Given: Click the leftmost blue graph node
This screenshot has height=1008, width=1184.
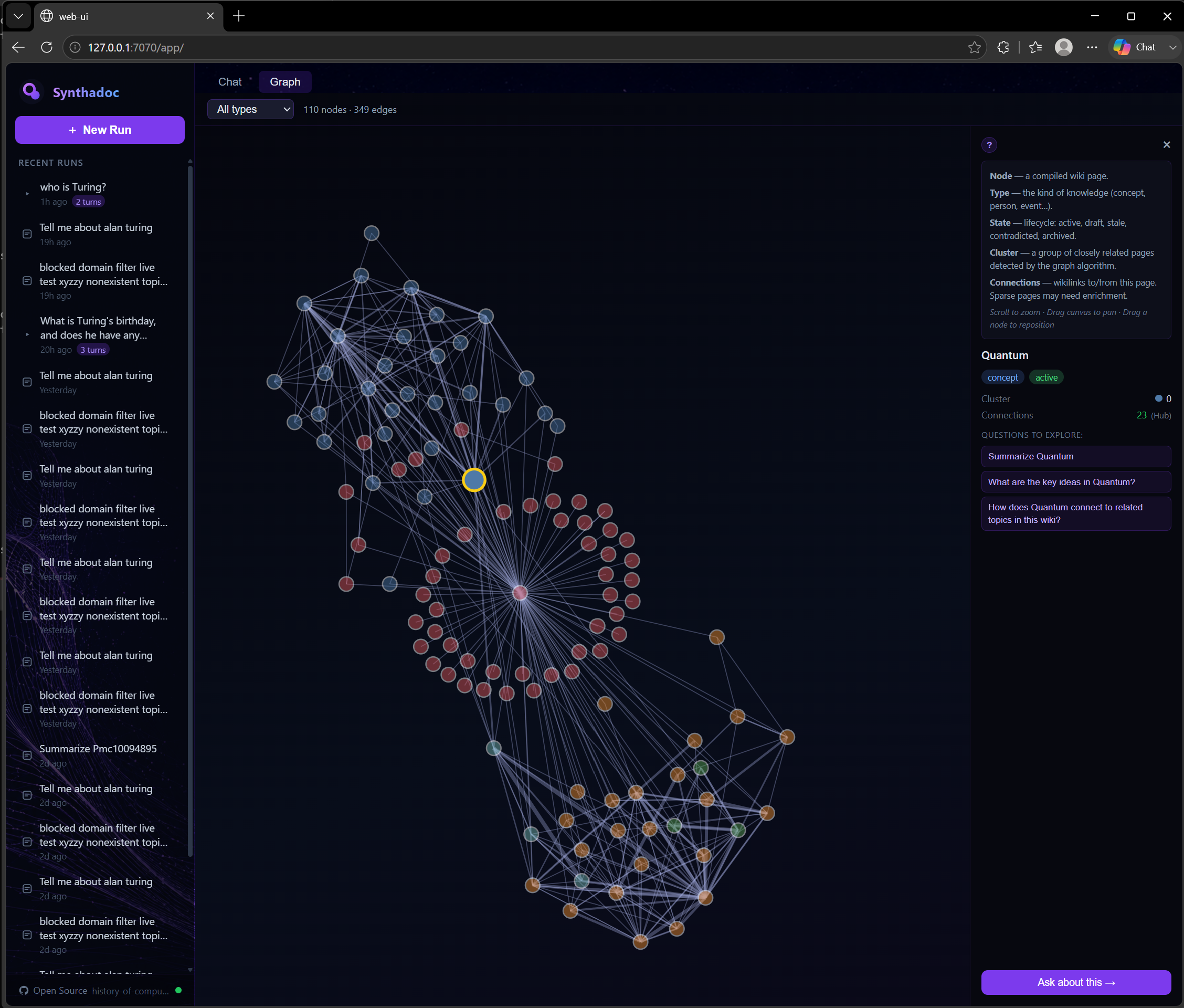Looking at the screenshot, I should pyautogui.click(x=274, y=382).
